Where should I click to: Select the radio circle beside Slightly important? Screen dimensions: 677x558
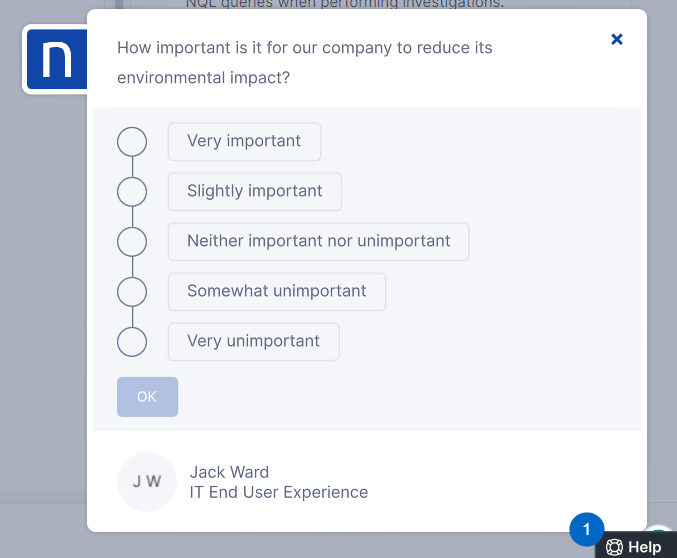click(132, 192)
